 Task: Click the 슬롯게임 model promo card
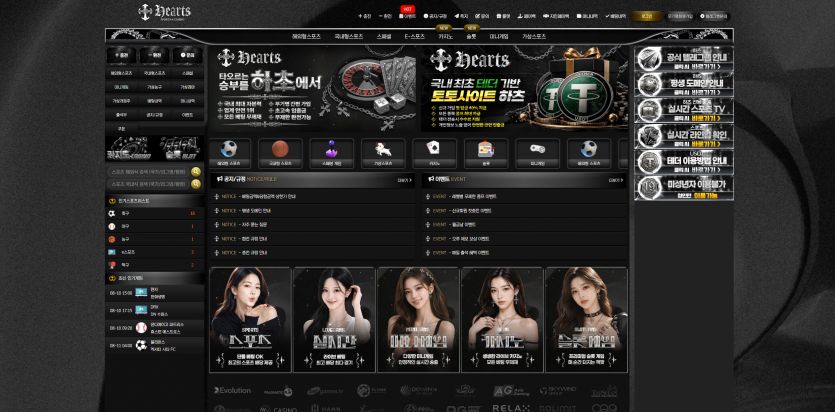click(586, 319)
